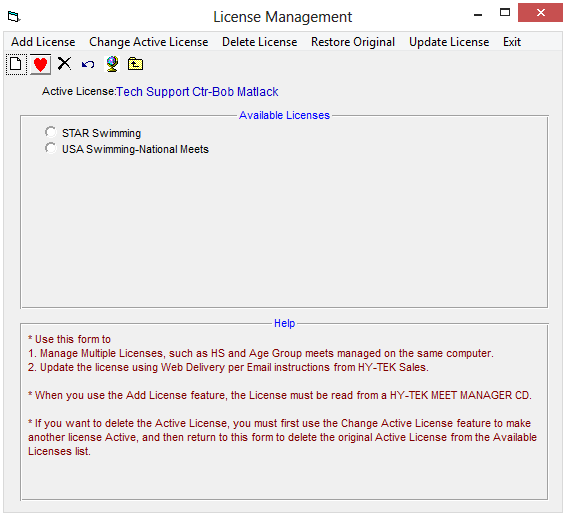Click the Available Licenses group heading
This screenshot has height=518, width=568.
pyautogui.click(x=284, y=115)
